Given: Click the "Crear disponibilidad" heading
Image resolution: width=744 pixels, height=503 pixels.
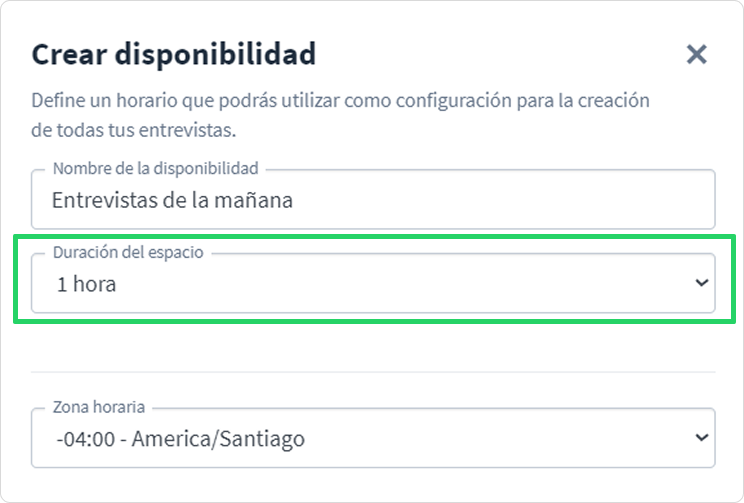Looking at the screenshot, I should [174, 54].
